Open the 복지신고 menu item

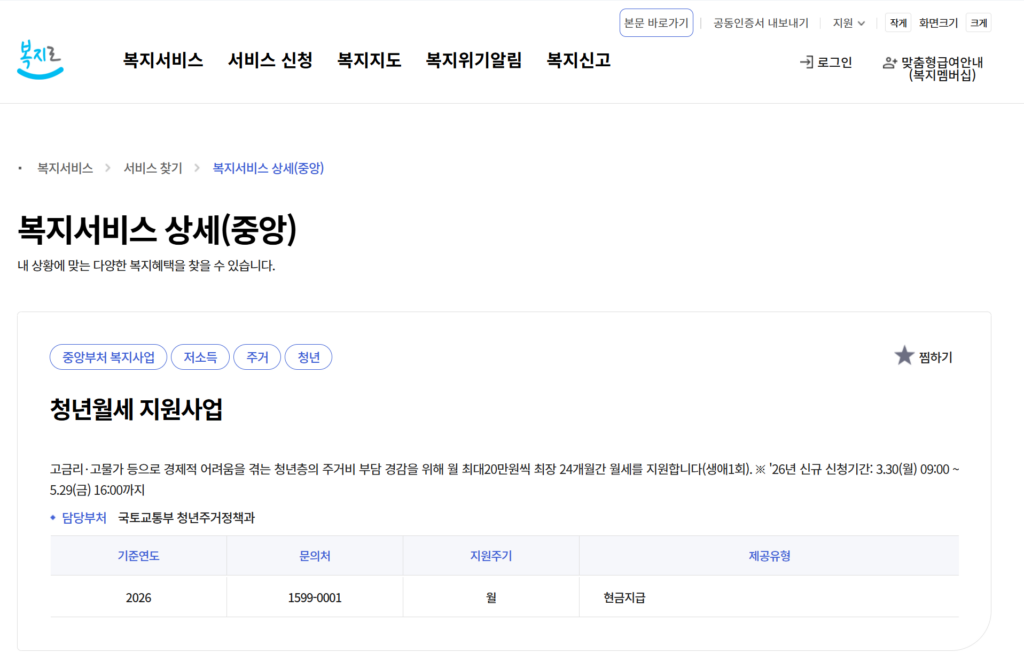[x=578, y=61]
